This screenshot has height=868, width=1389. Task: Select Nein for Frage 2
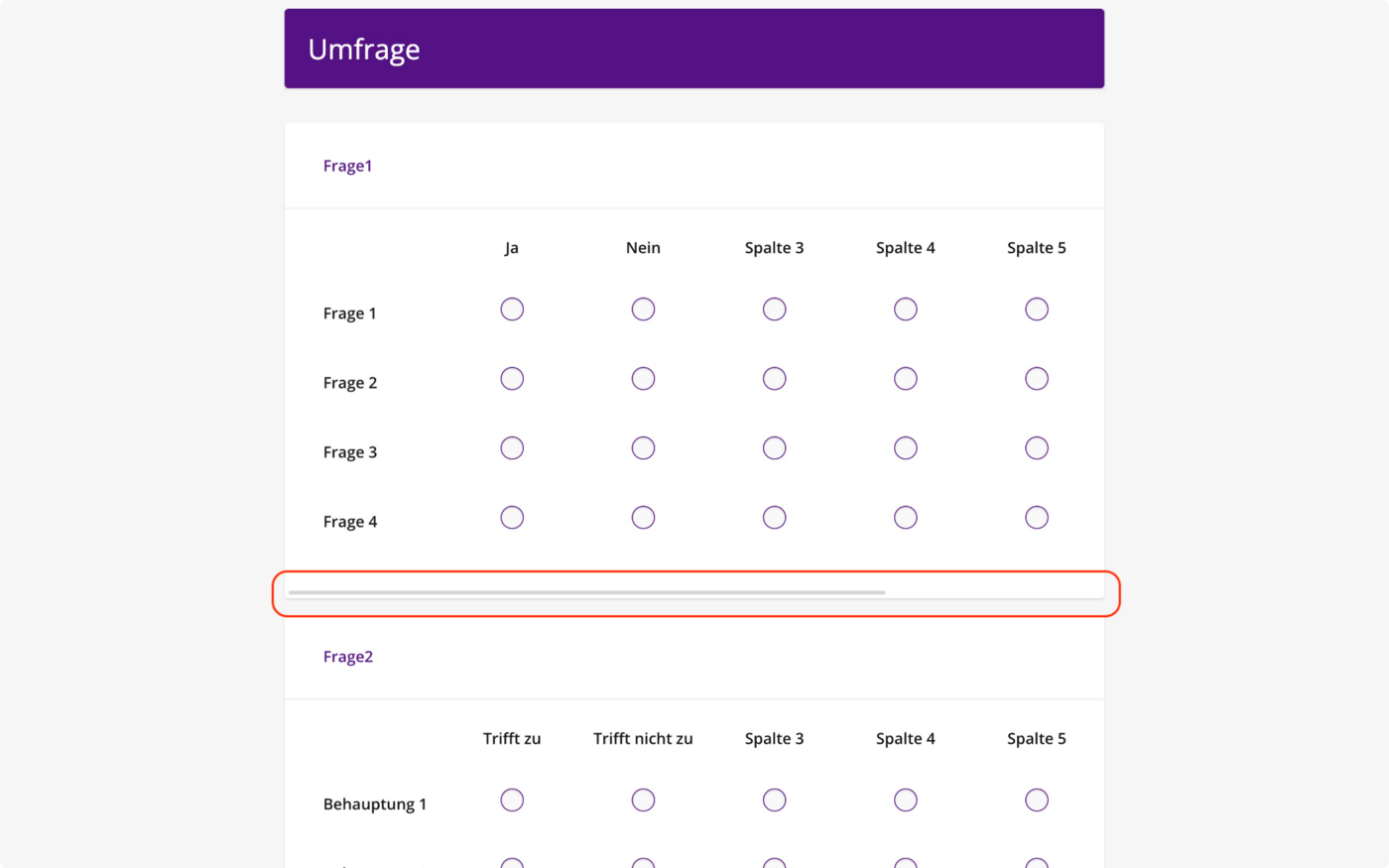tap(643, 379)
